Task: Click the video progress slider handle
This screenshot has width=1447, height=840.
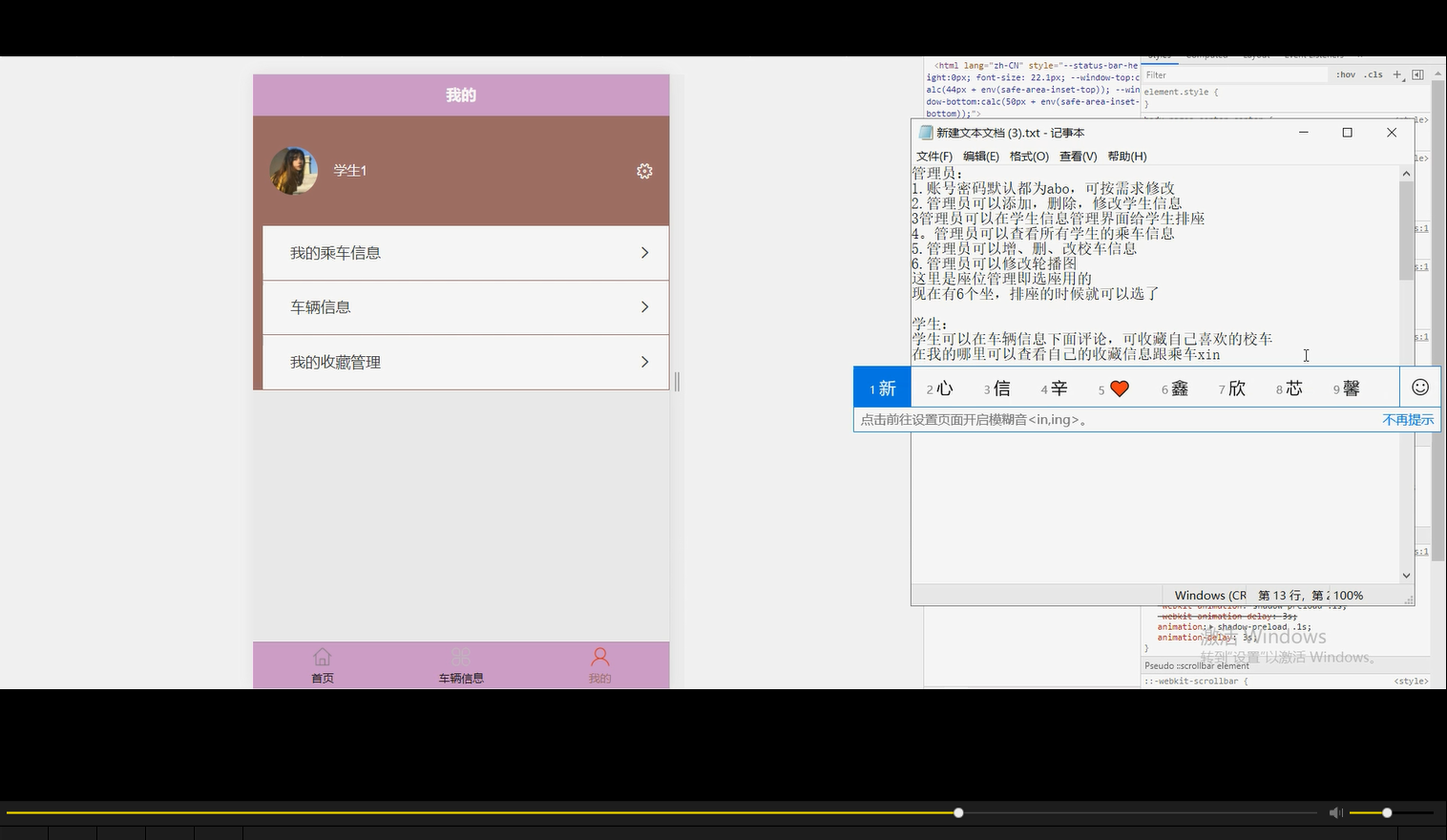Action: (958, 812)
